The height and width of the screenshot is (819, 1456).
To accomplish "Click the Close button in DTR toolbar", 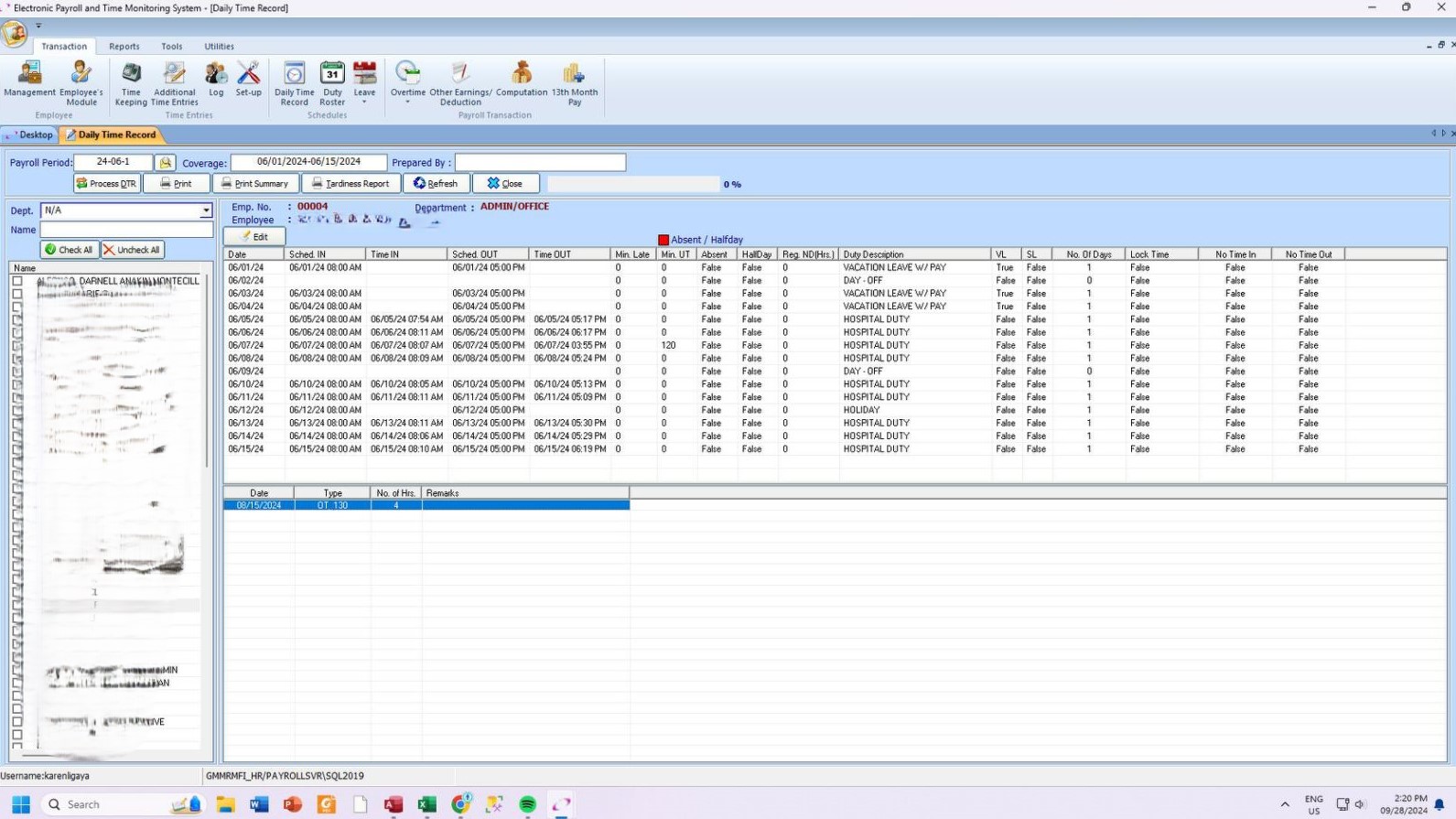I will [505, 183].
